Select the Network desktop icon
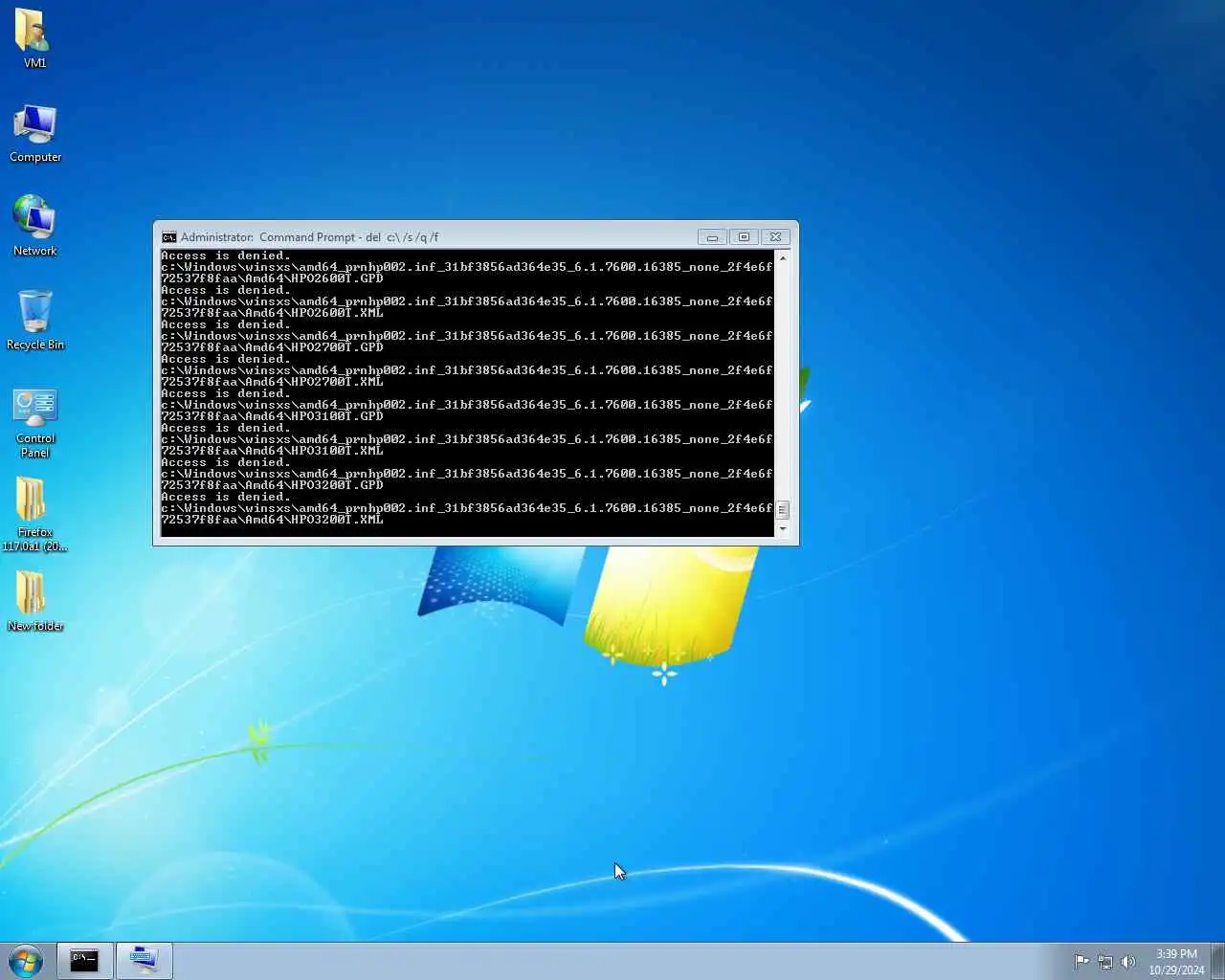Screen dimensions: 1225x980 coord(34,226)
